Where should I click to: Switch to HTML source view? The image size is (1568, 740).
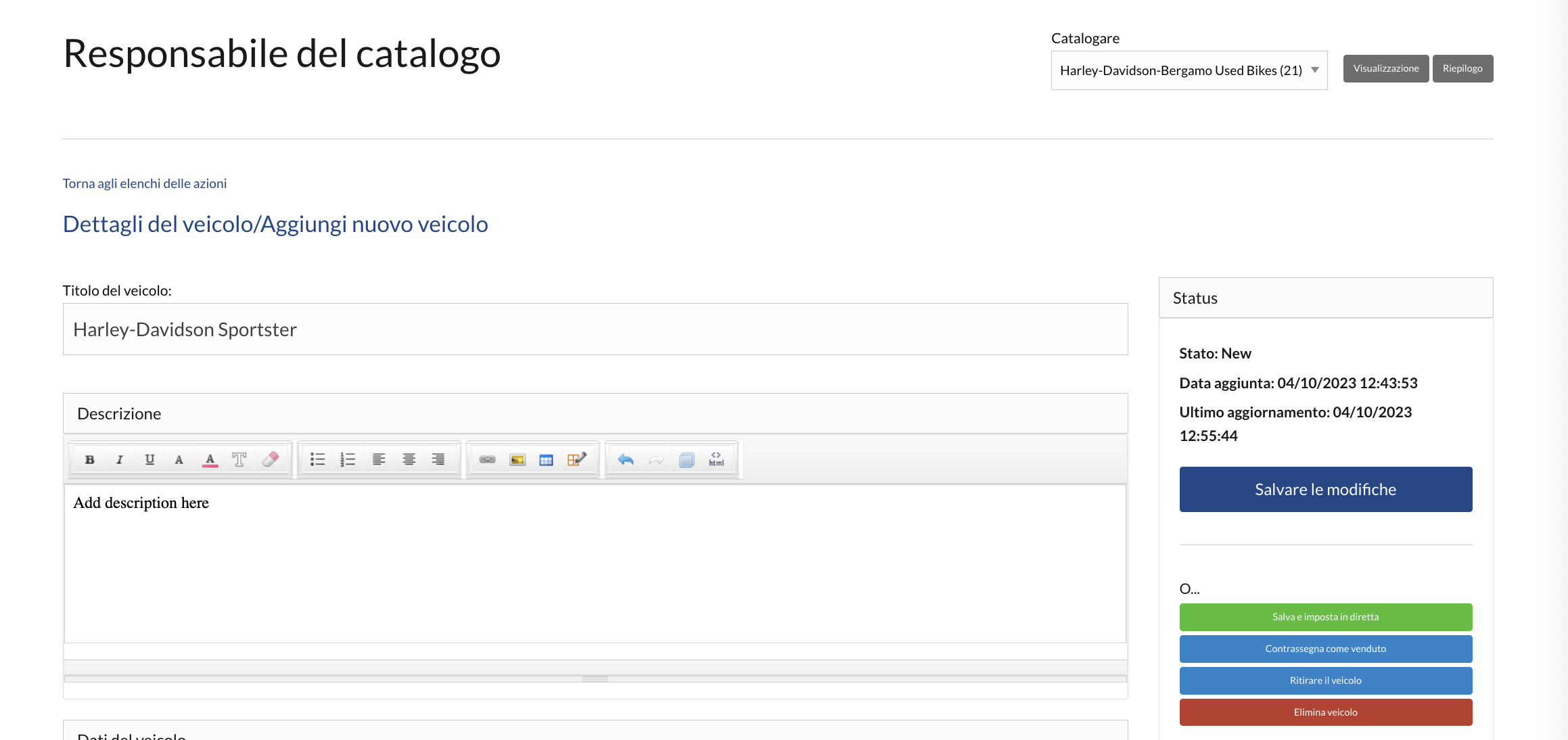(x=716, y=459)
